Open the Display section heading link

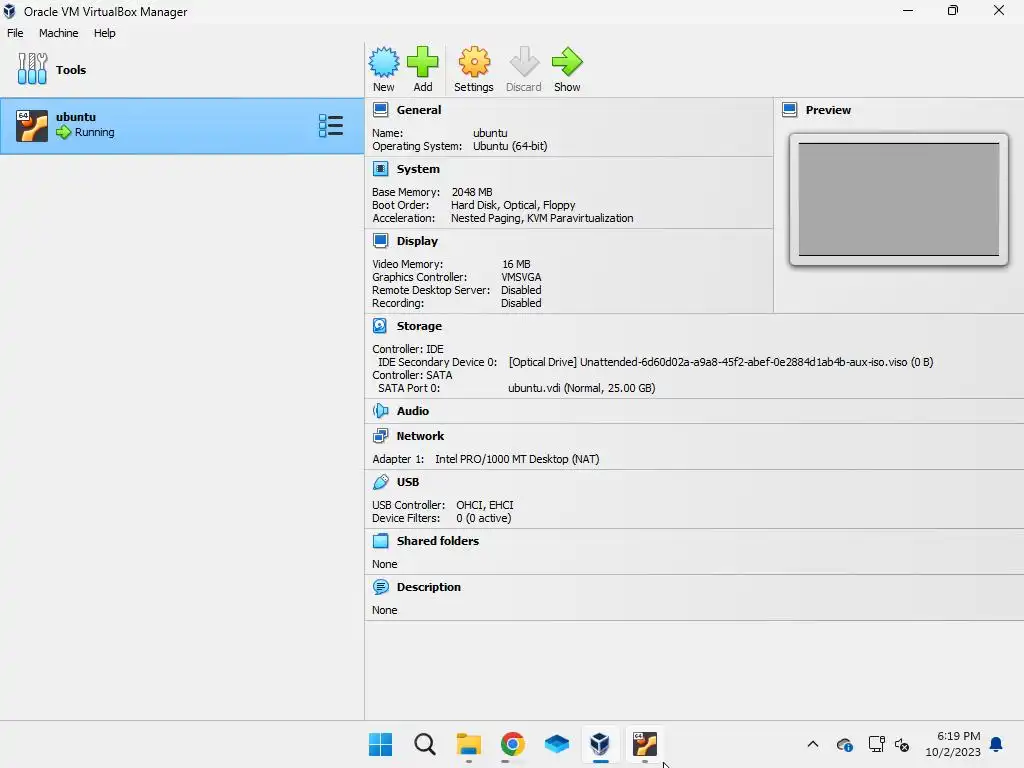417,240
